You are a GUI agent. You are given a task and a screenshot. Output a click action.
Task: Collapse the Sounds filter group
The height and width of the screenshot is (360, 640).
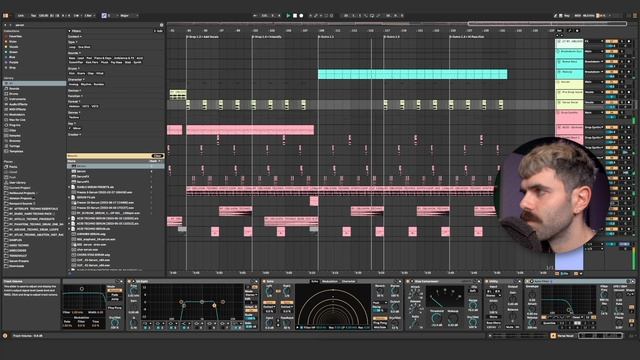point(74,53)
